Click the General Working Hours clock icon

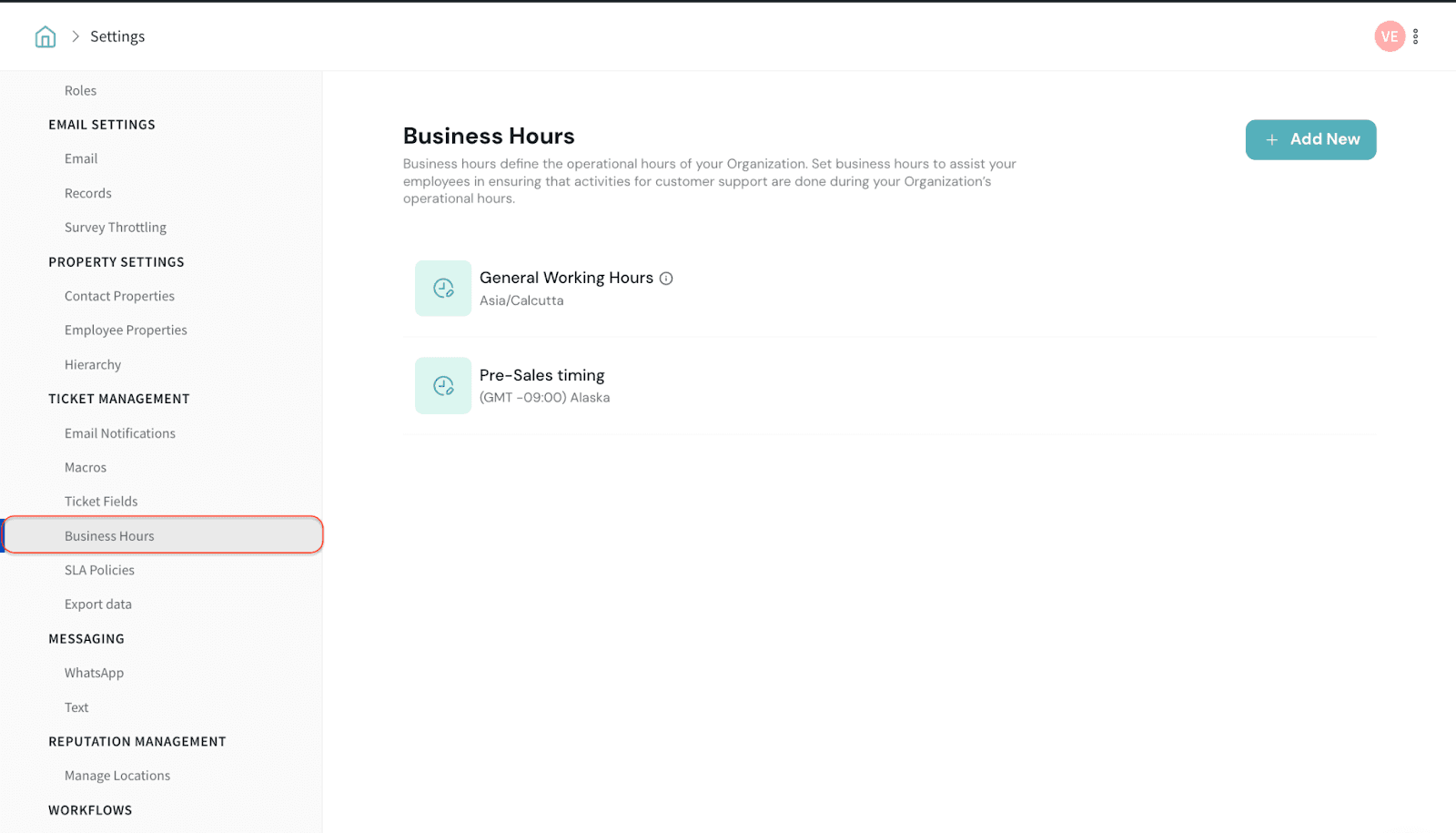click(x=443, y=289)
